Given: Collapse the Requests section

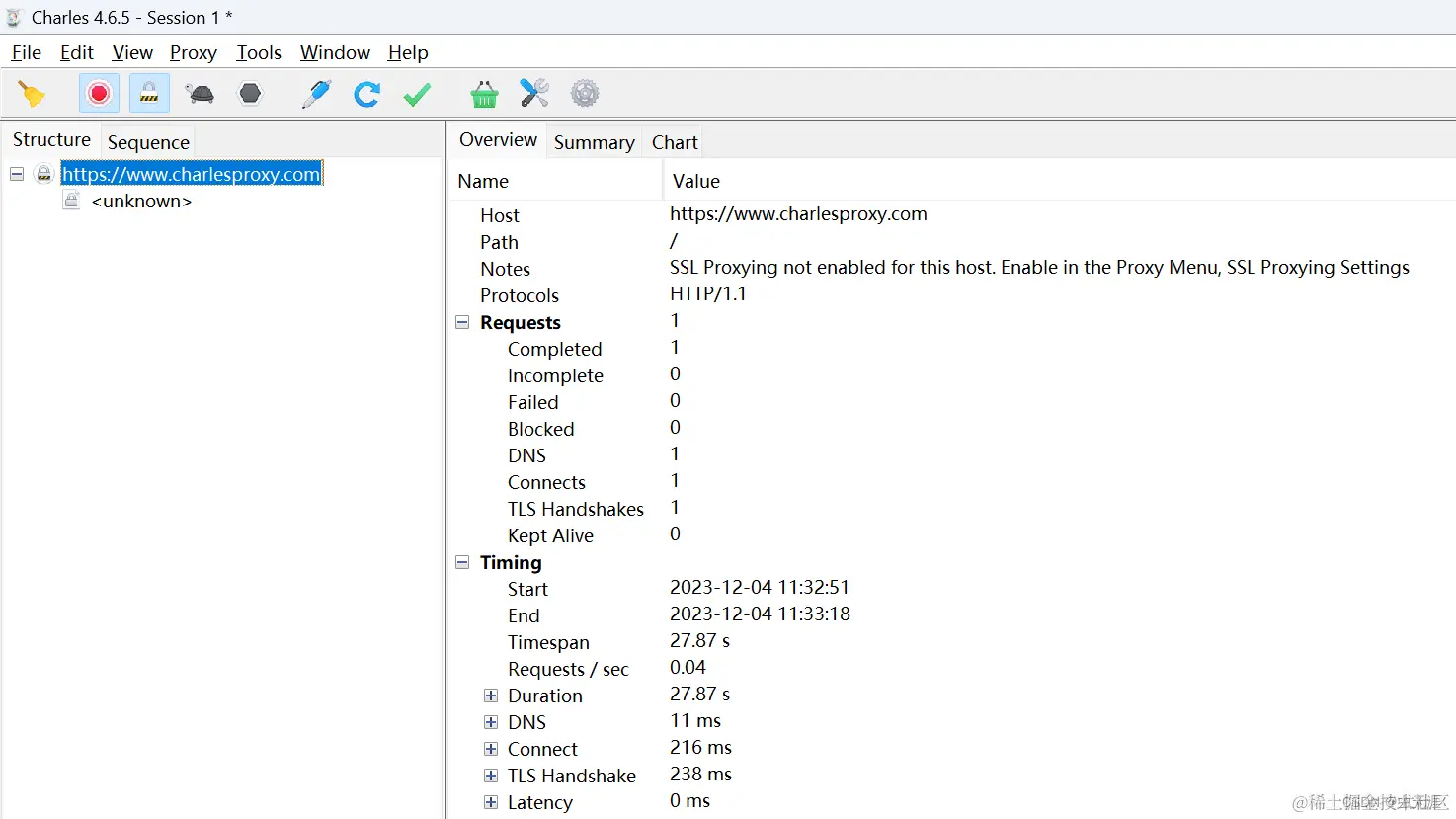Looking at the screenshot, I should click(462, 322).
